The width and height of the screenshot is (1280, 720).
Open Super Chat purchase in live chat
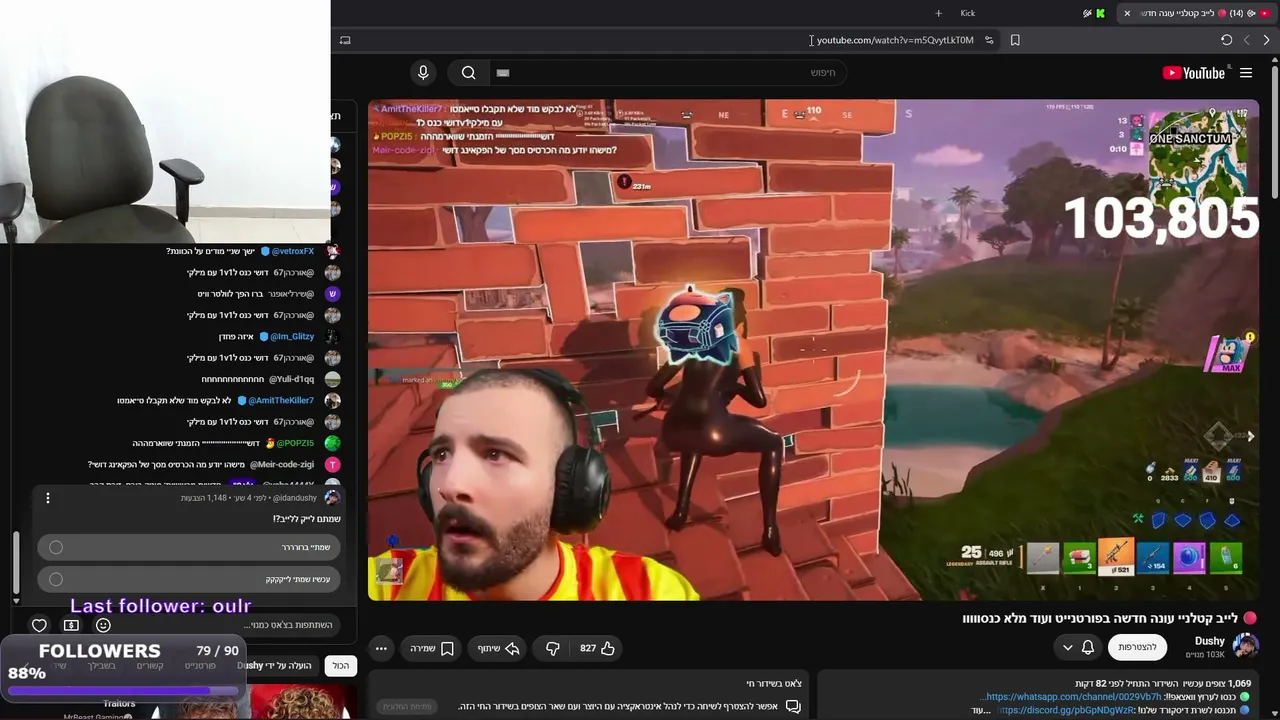(71, 625)
